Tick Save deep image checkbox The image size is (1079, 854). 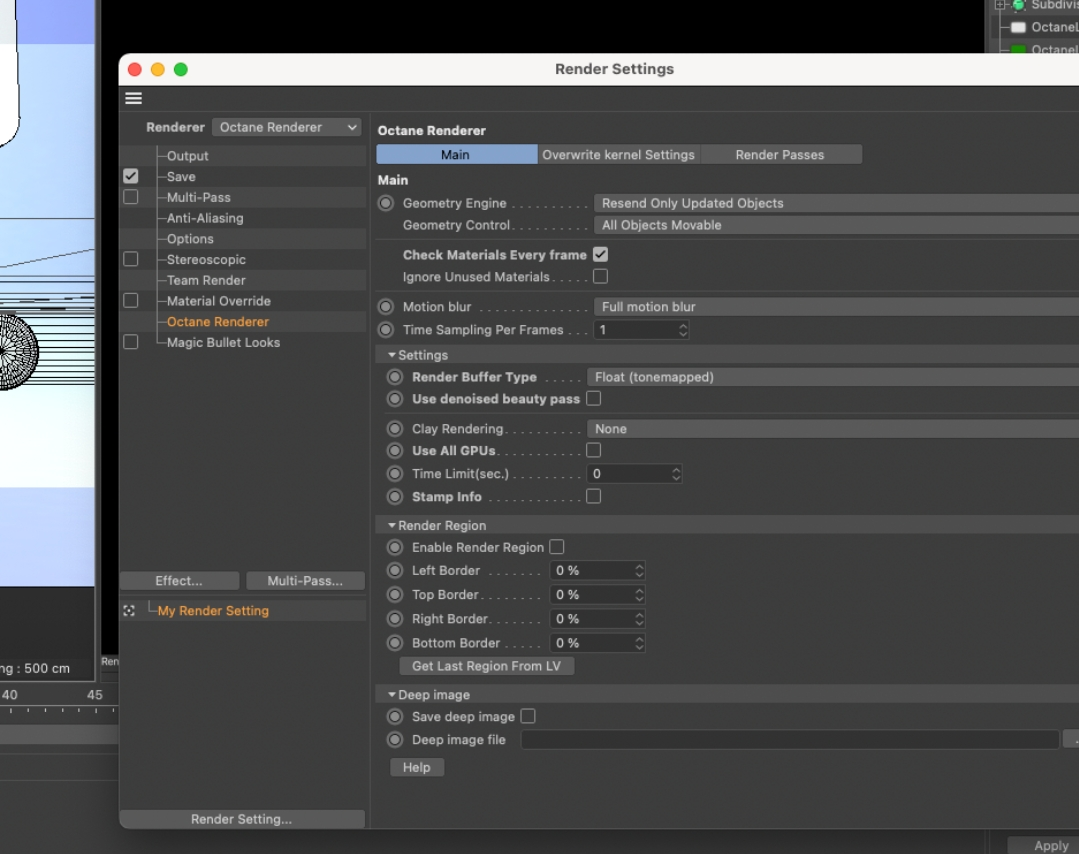click(x=528, y=717)
